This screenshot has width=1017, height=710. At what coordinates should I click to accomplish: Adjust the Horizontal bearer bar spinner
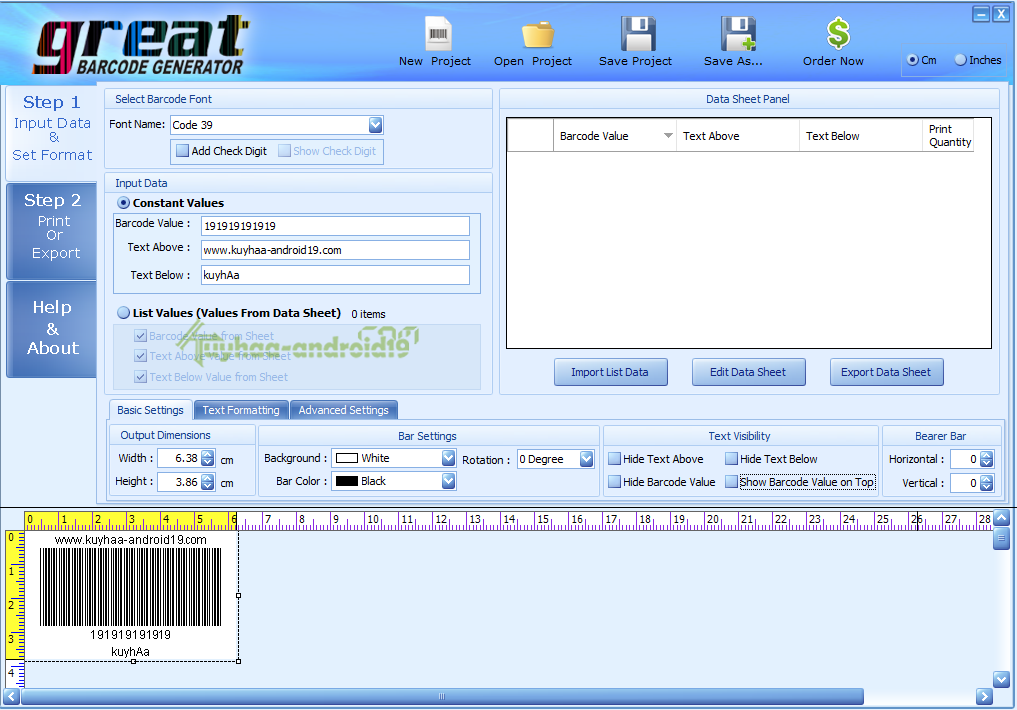tap(987, 459)
